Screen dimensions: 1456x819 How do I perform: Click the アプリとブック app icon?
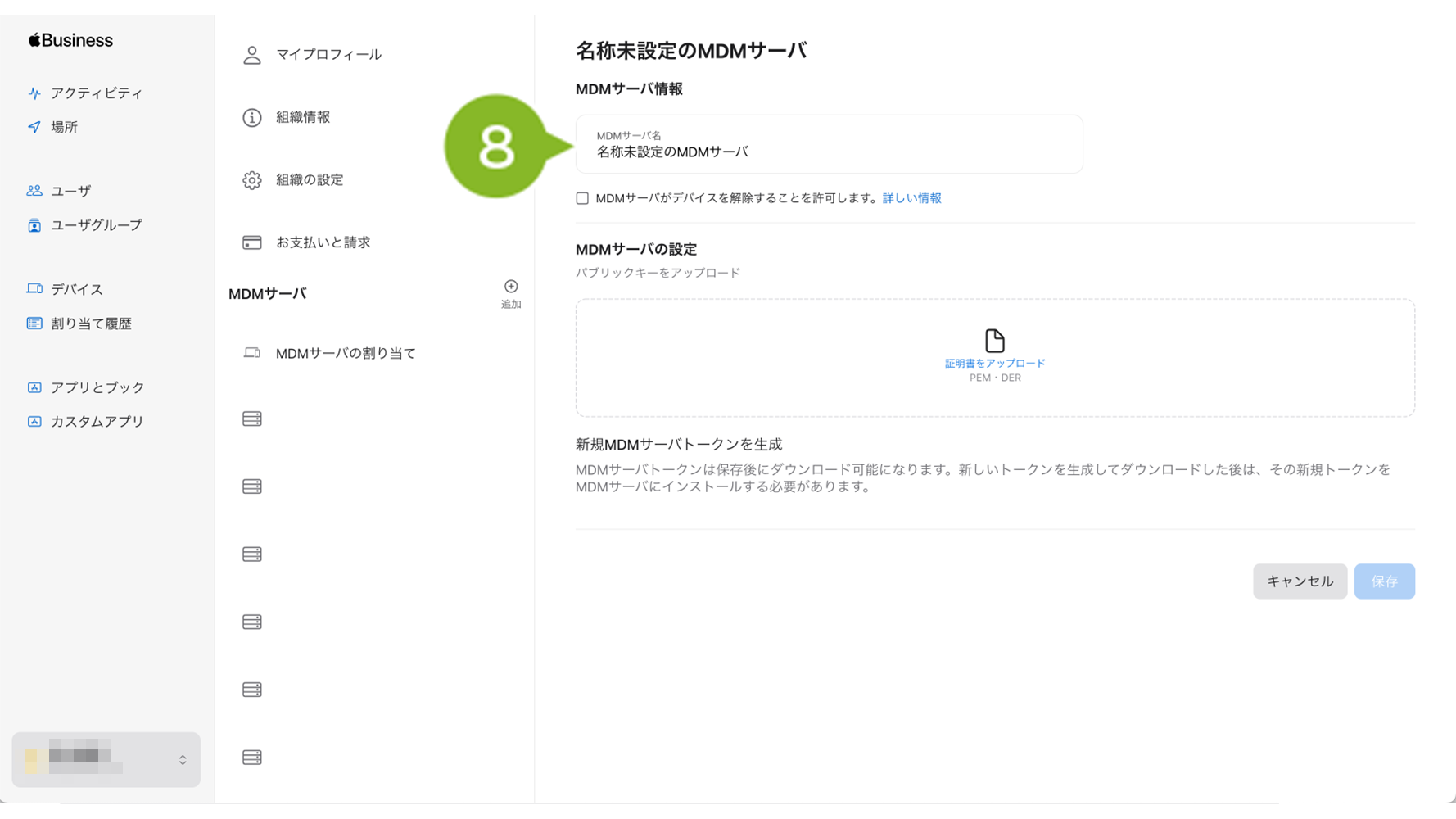click(34, 387)
